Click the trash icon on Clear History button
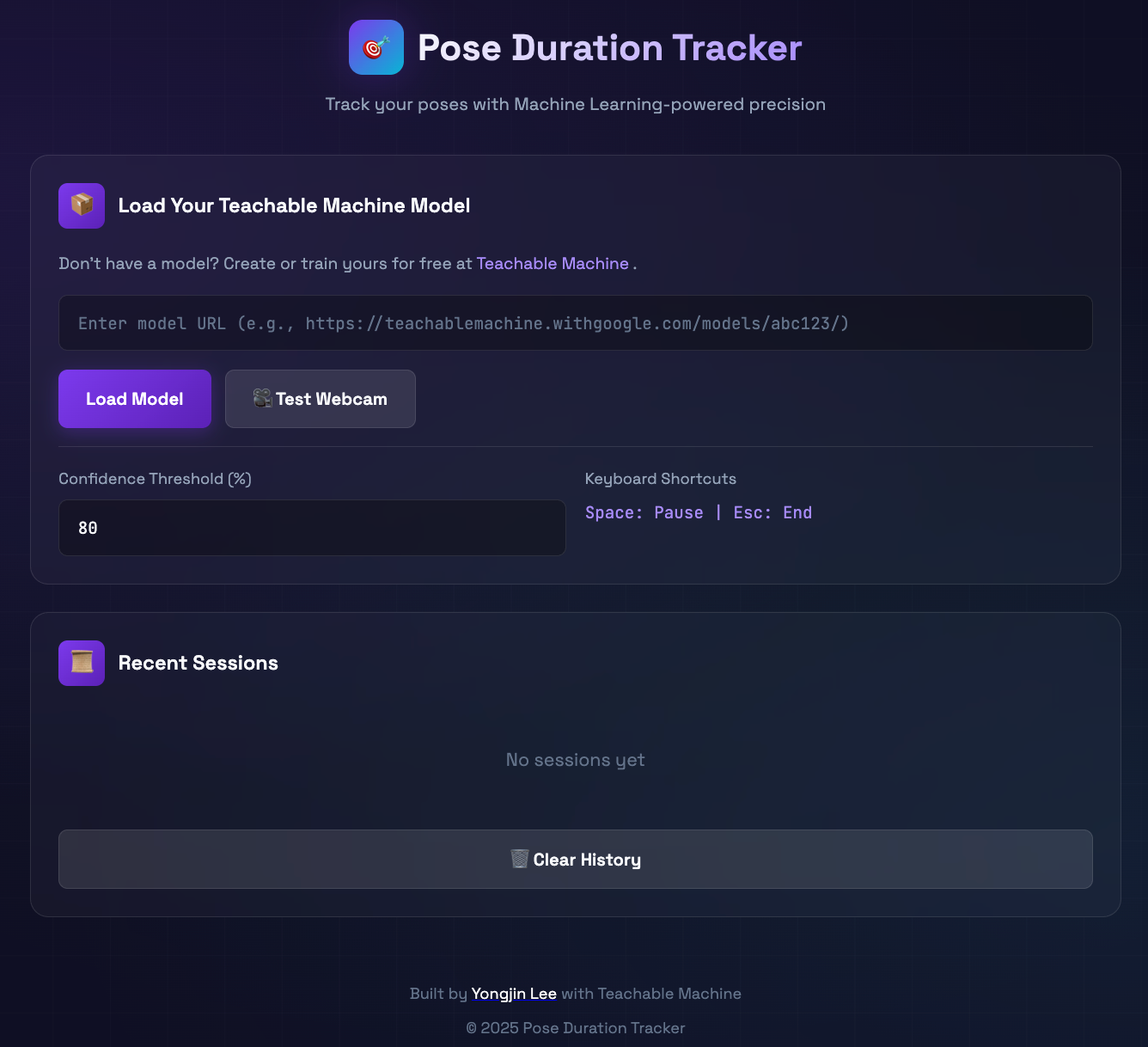 click(519, 859)
